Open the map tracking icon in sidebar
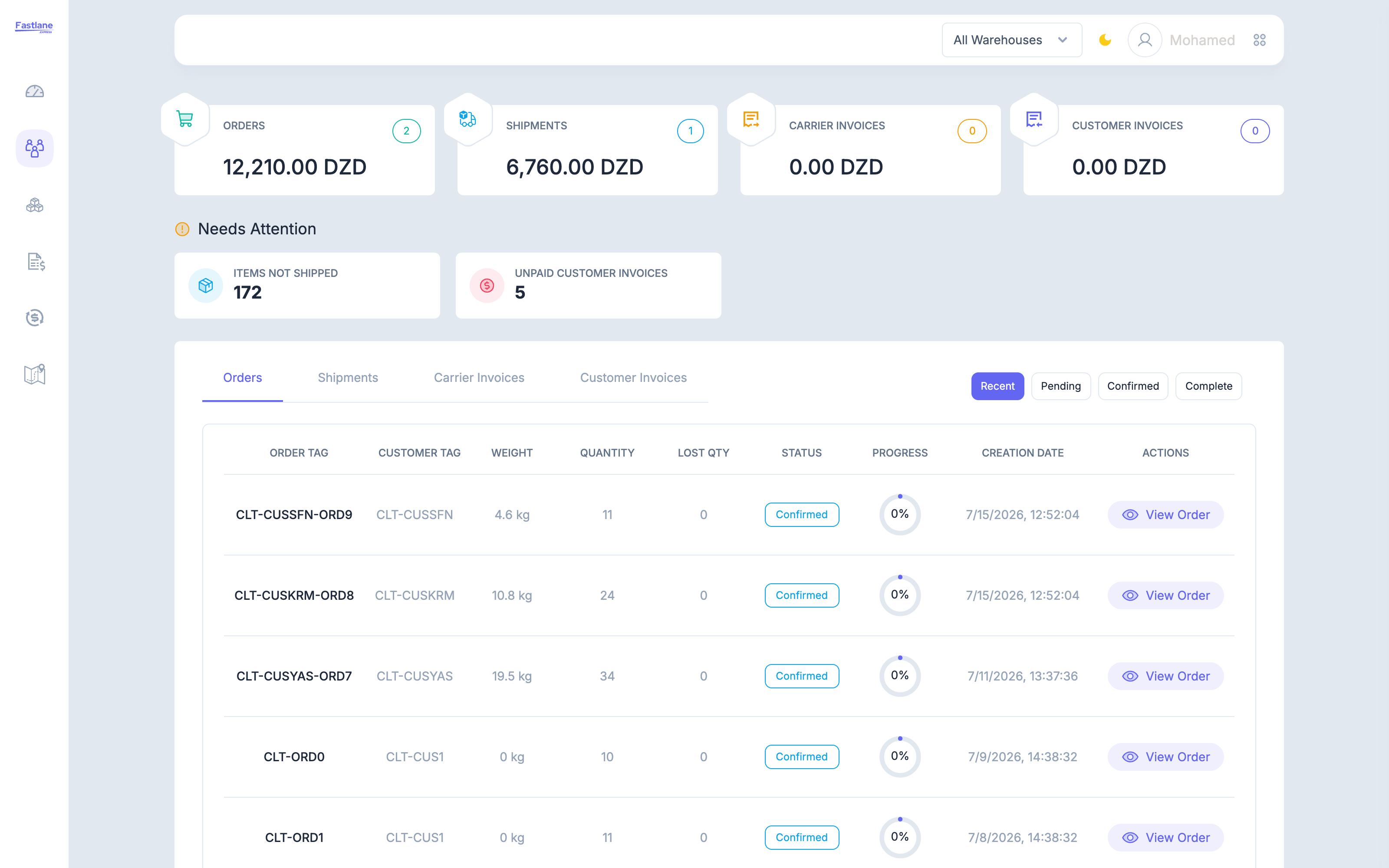Screen dimensions: 1389x868 click(x=34, y=374)
